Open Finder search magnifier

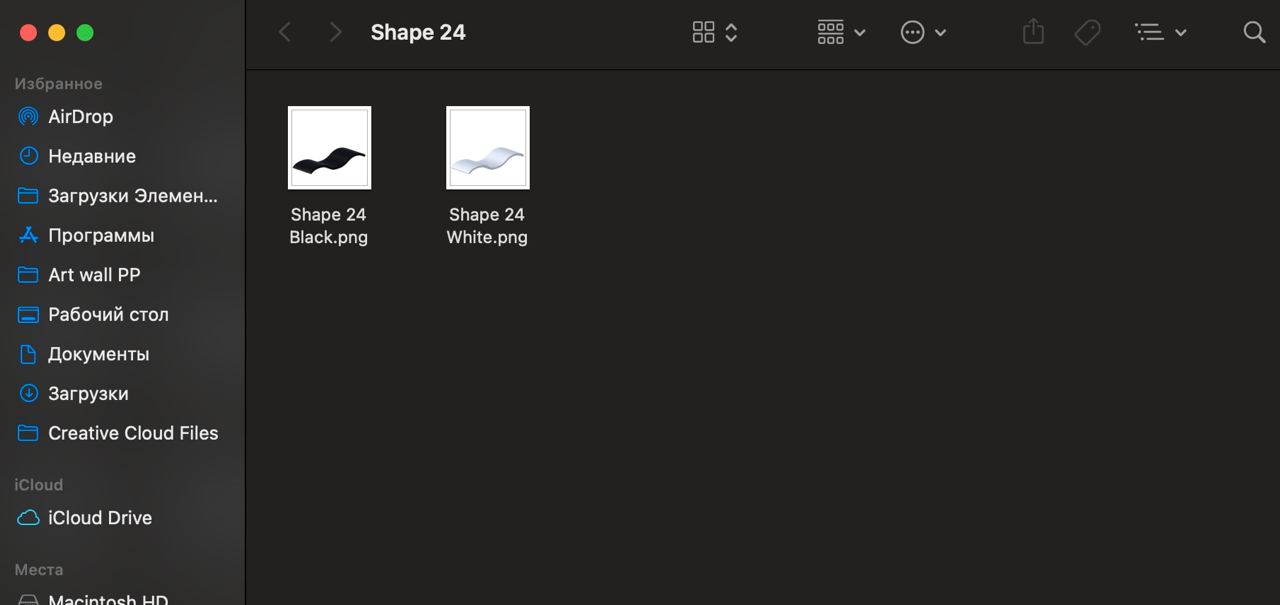[1254, 33]
